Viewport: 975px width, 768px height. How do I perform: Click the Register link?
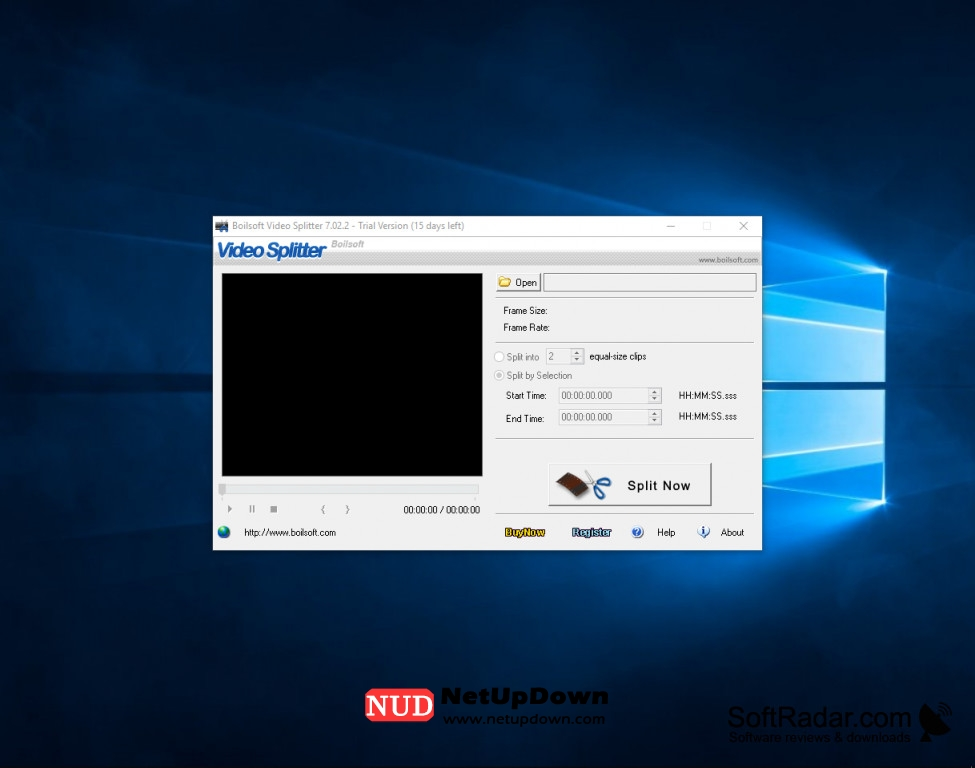(x=591, y=532)
